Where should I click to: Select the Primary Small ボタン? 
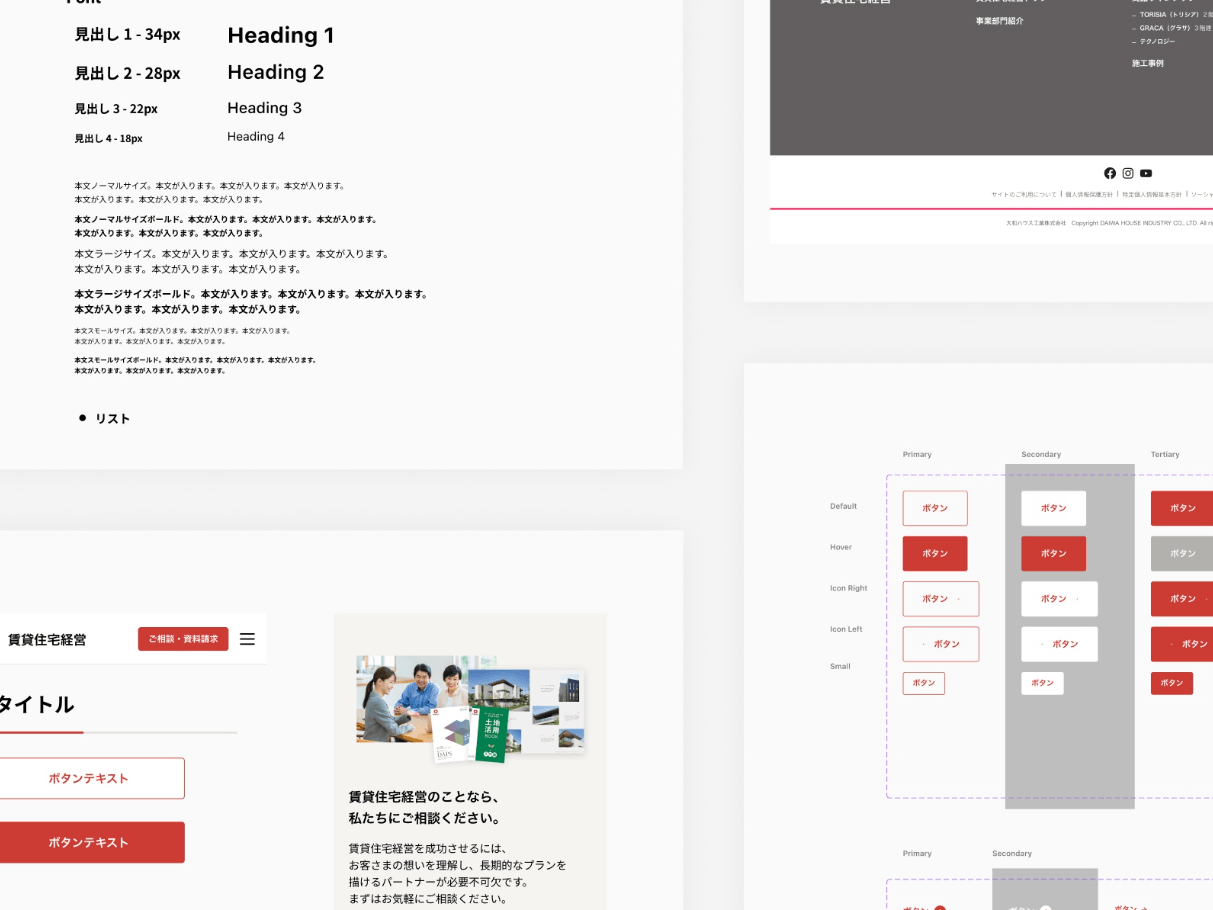[924, 683]
